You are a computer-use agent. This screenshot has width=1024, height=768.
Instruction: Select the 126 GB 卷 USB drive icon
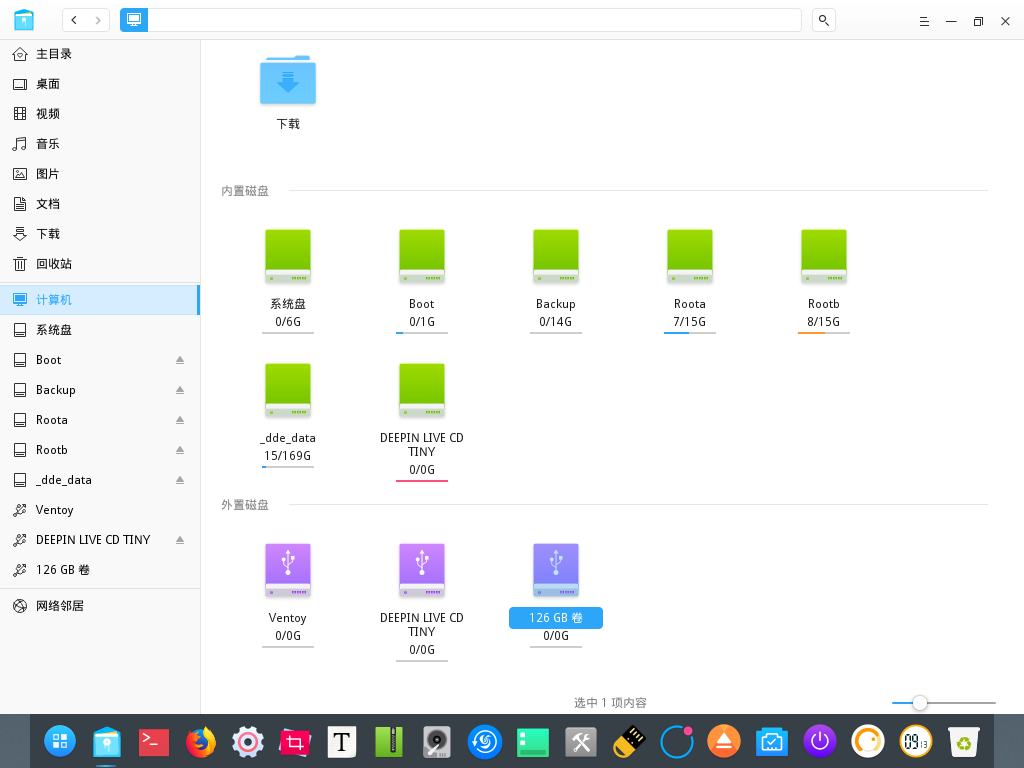pos(556,570)
